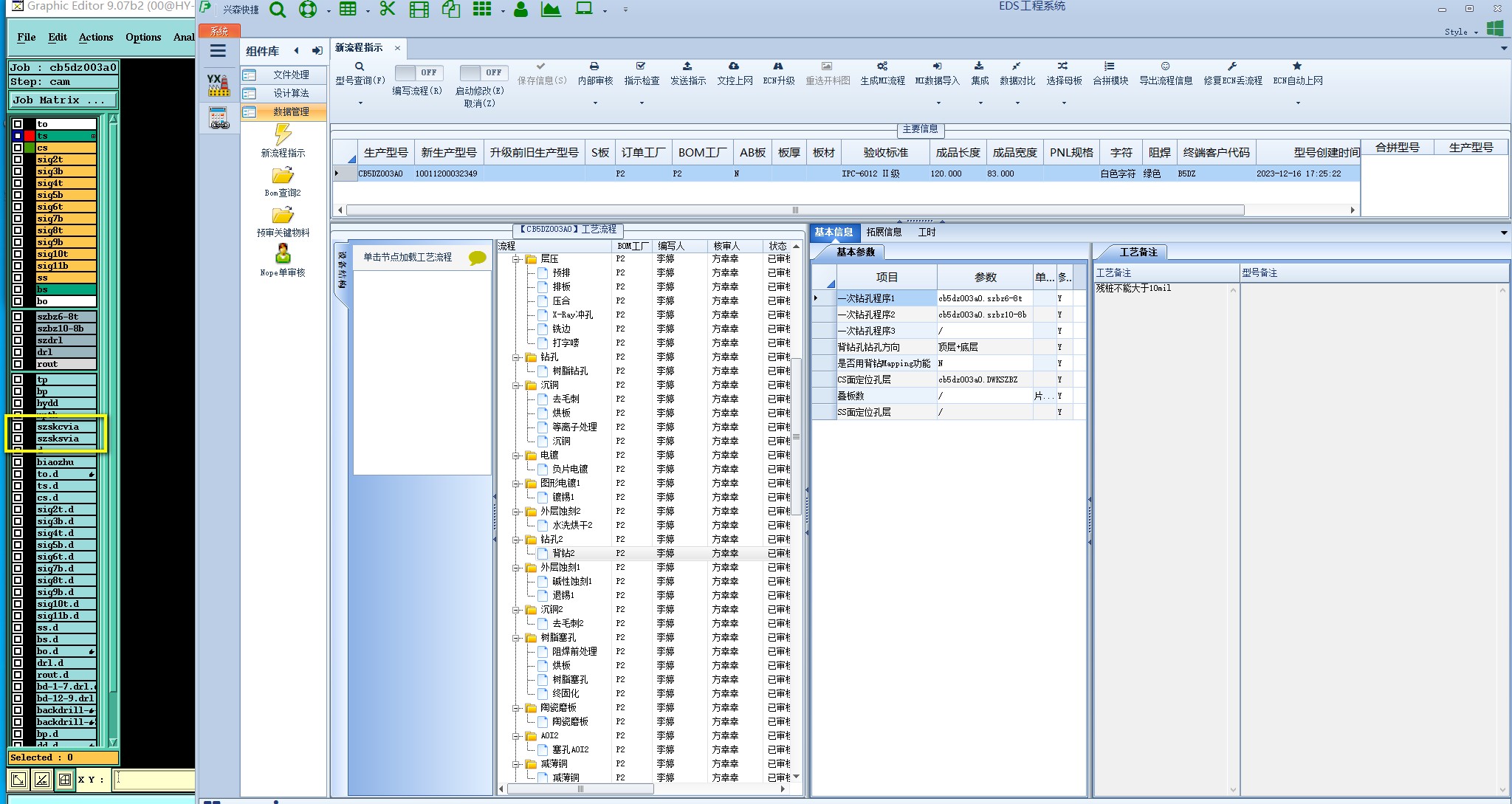Select 数据管理 in component library
Screen dimensions: 1512x804
coord(290,111)
